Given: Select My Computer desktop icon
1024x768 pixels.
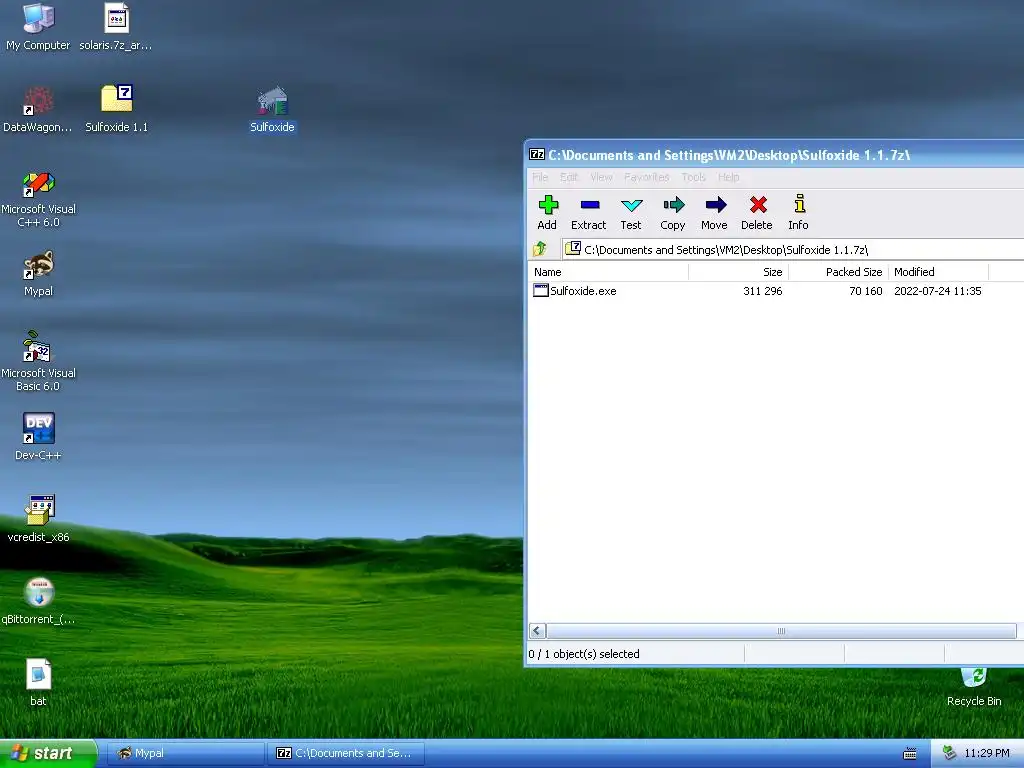Looking at the screenshot, I should [x=38, y=18].
